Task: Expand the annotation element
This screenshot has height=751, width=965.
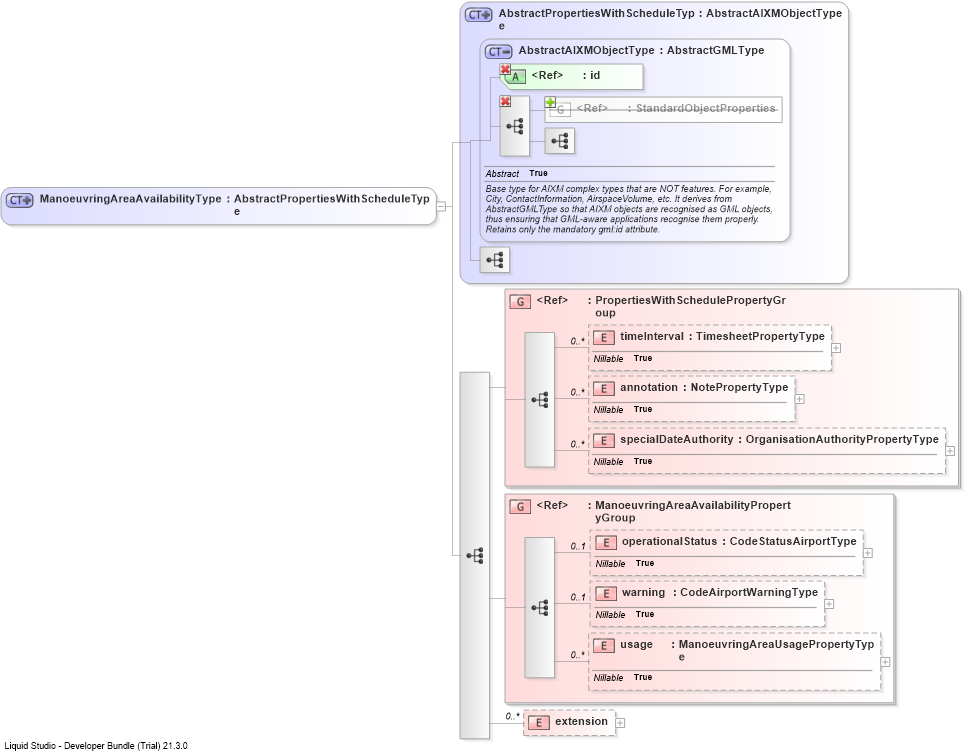Action: pos(799,400)
